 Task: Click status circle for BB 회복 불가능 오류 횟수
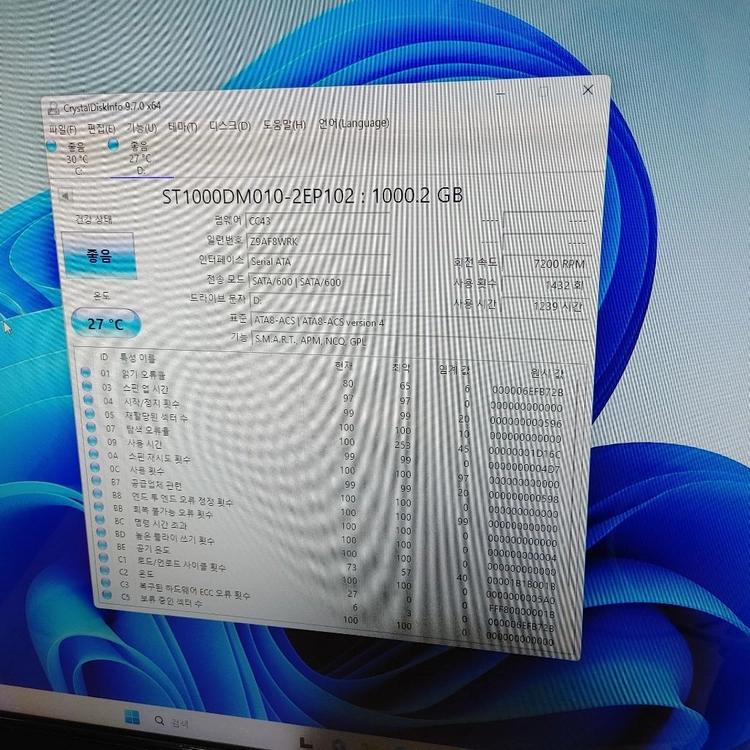point(99,506)
